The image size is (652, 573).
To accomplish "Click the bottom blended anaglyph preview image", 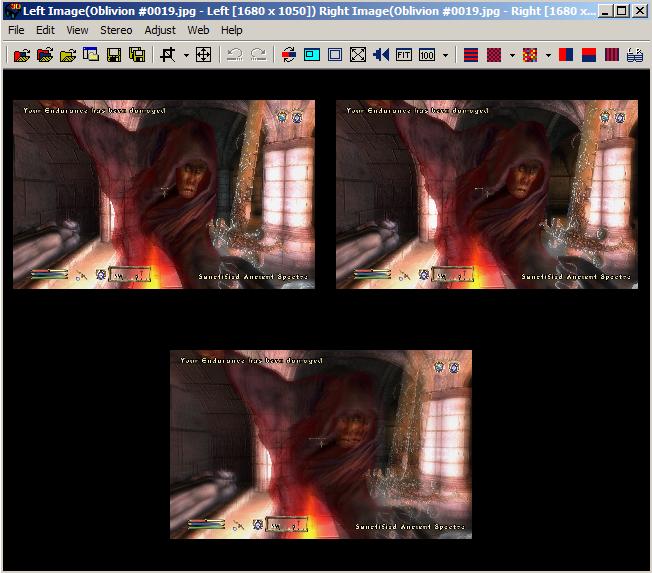I will pyautogui.click(x=321, y=444).
